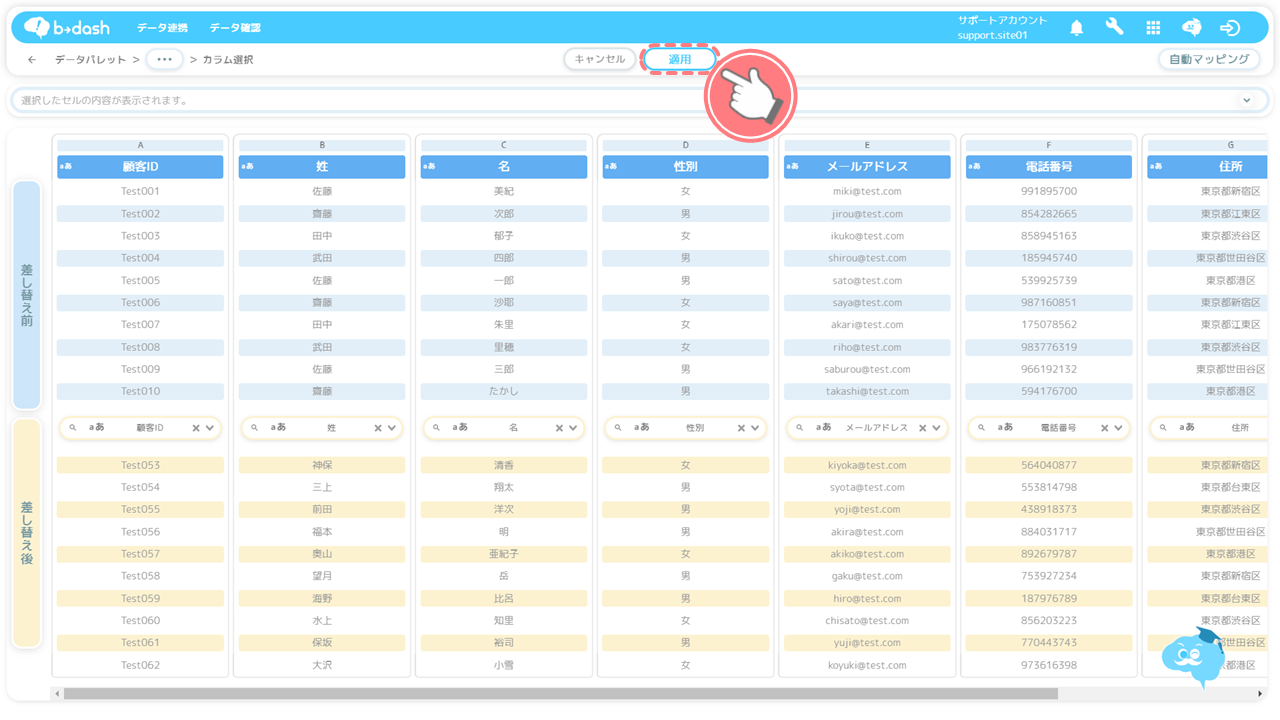The image size is (1280, 720).
Task: Click the horizontal scrollbar at the bottom
Action: pos(560,693)
